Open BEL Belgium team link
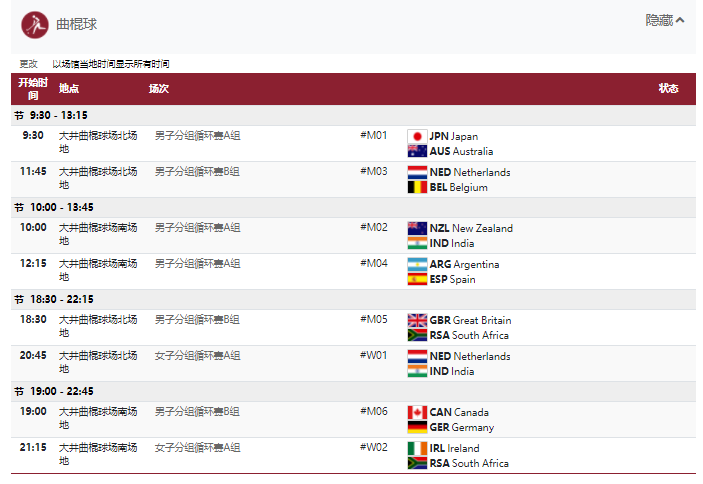The image size is (703, 484). 459,187
